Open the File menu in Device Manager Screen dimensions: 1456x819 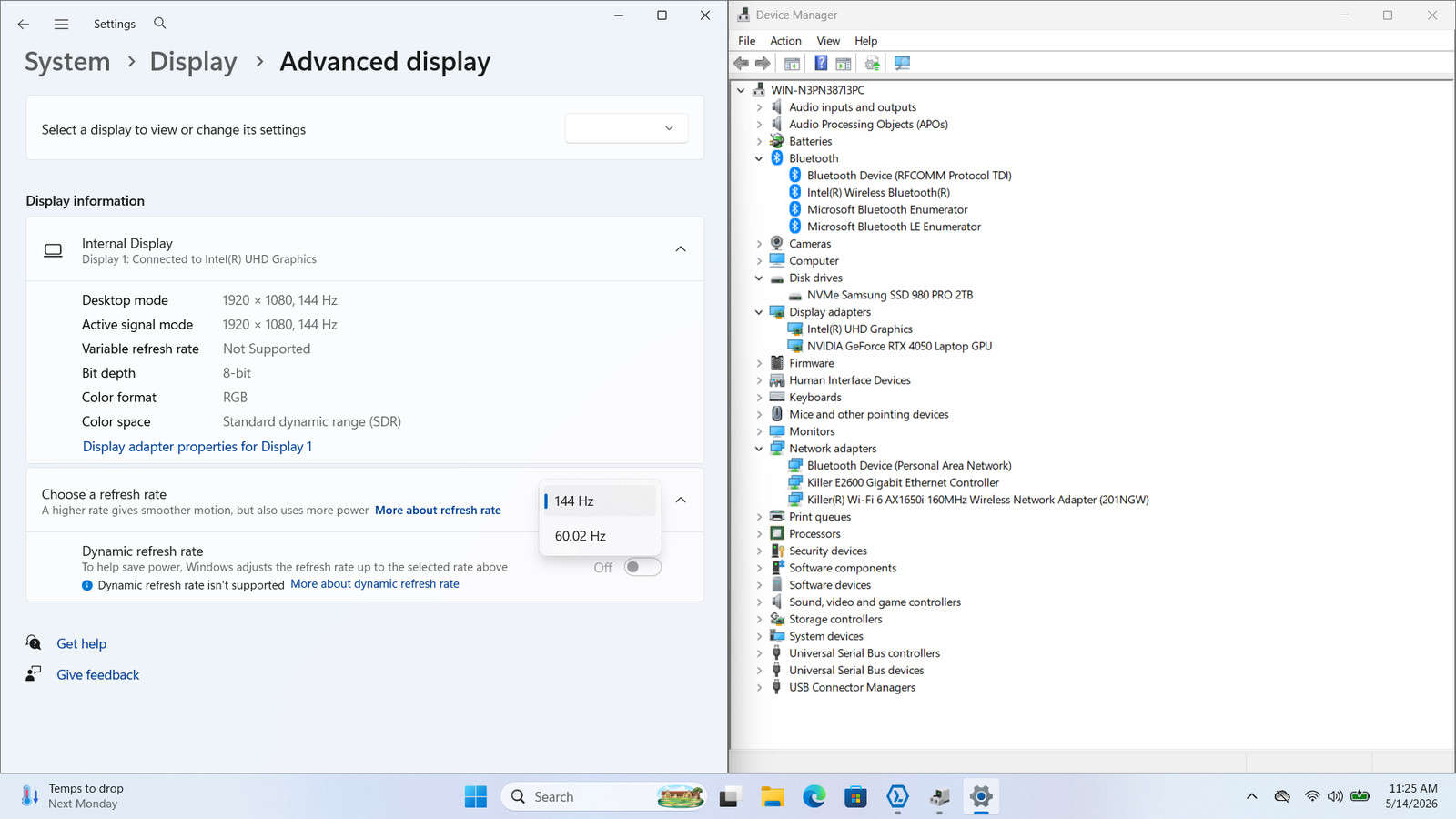(x=747, y=41)
